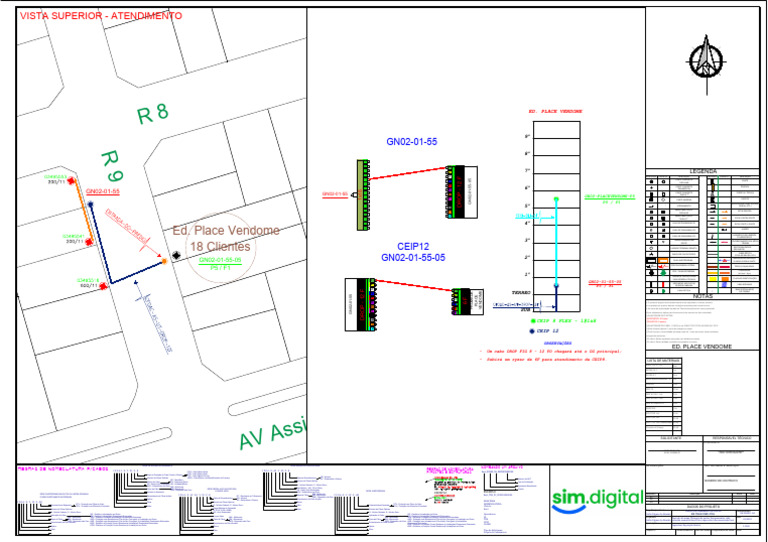Click the 'CEIP 8 FLEX - LE1x8' legend text

click(x=567, y=321)
